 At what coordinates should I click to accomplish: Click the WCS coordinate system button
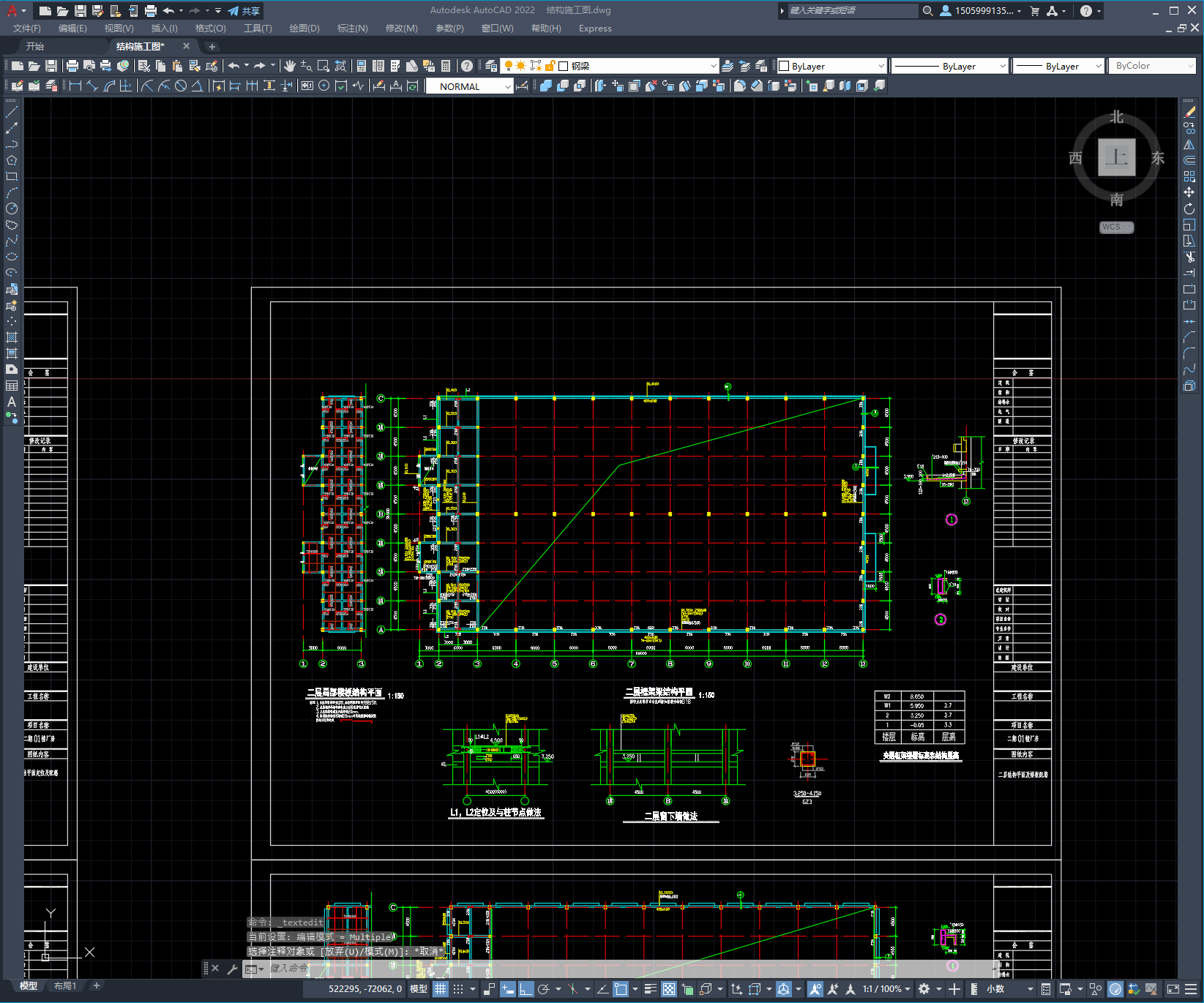click(1116, 227)
